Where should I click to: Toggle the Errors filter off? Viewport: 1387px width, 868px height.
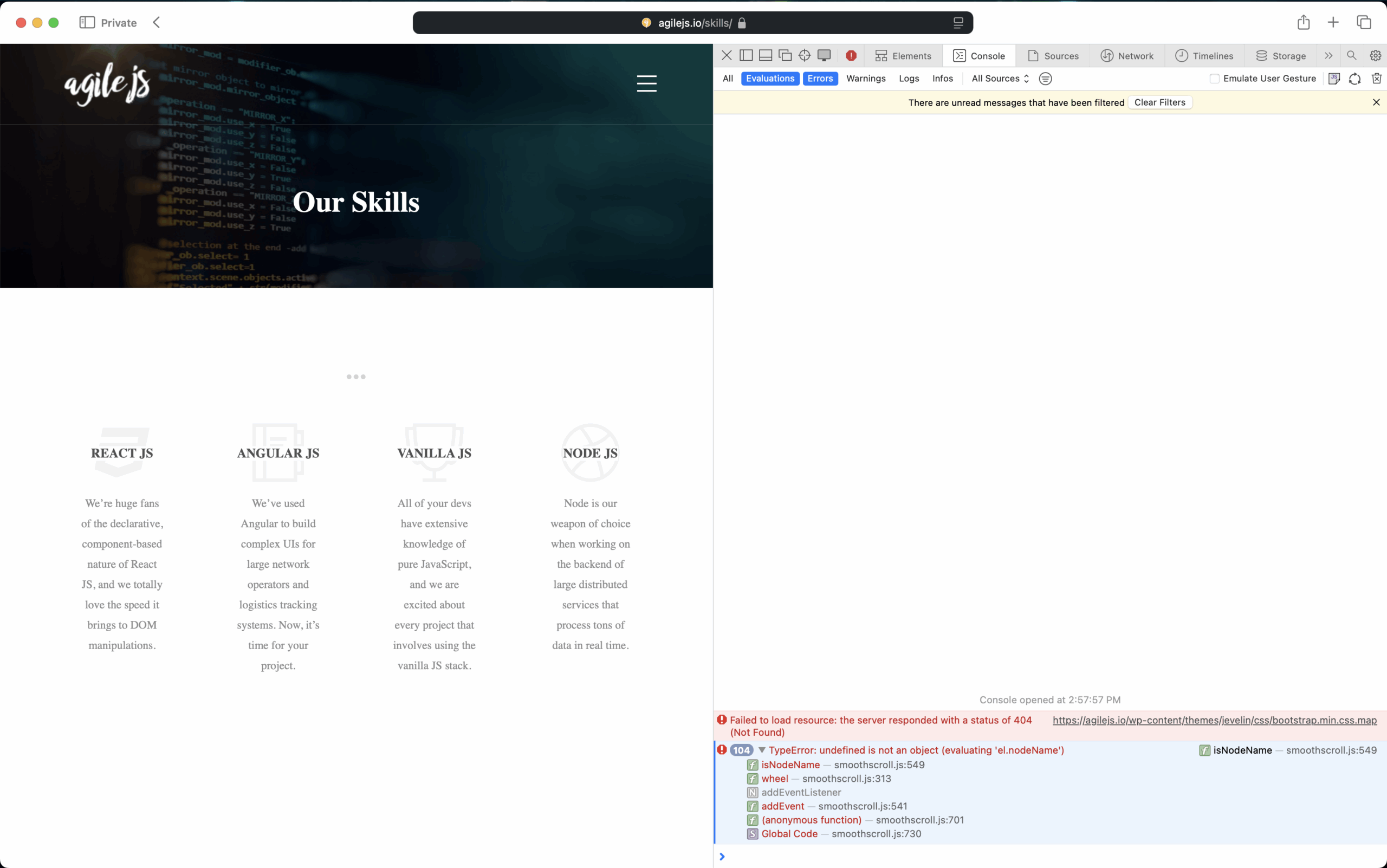coord(820,79)
